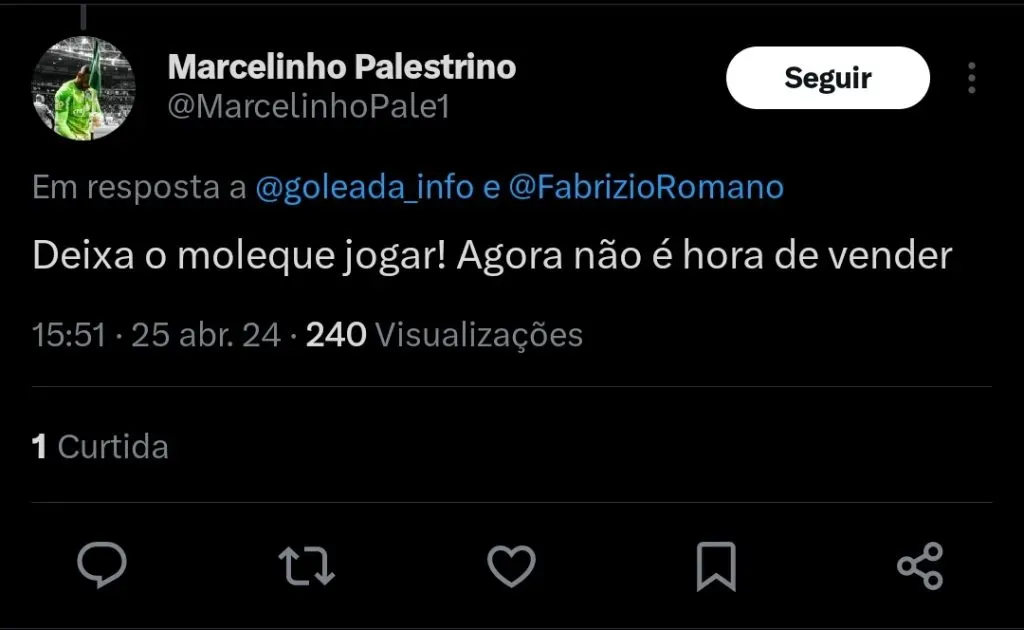Click the @MarcelinhoPale1 handle
The width and height of the screenshot is (1024, 630).
pyautogui.click(x=308, y=107)
